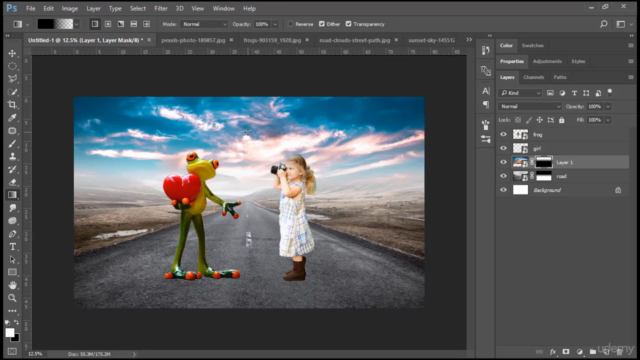
Task: Select the Eraser tool
Action: [x=12, y=182]
